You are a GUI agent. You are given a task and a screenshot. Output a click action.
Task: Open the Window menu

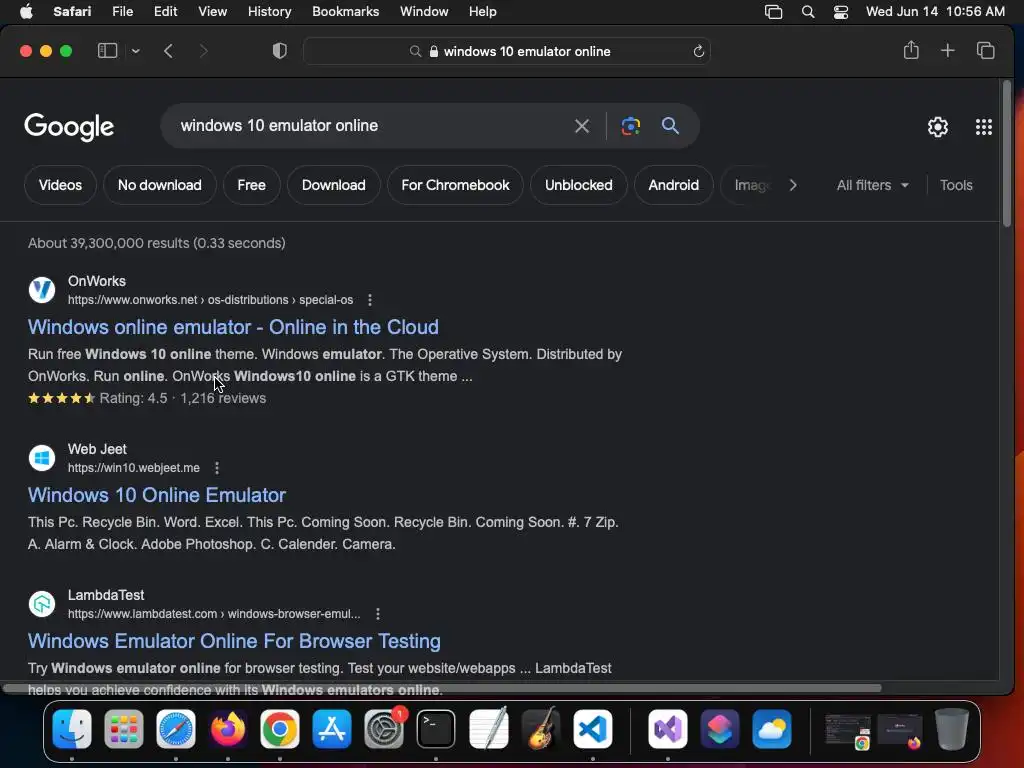click(x=424, y=12)
